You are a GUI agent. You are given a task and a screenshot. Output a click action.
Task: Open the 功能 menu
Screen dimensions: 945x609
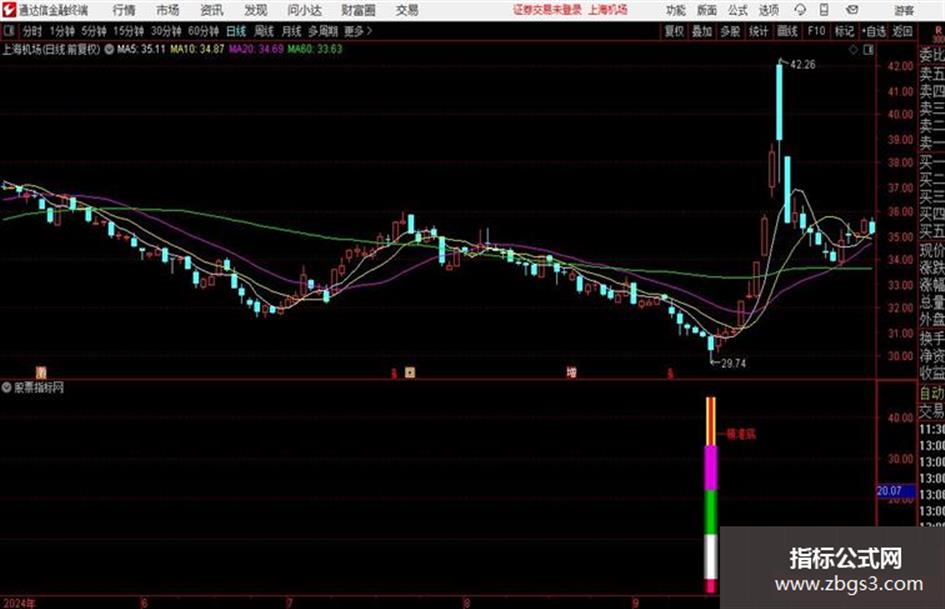click(676, 10)
